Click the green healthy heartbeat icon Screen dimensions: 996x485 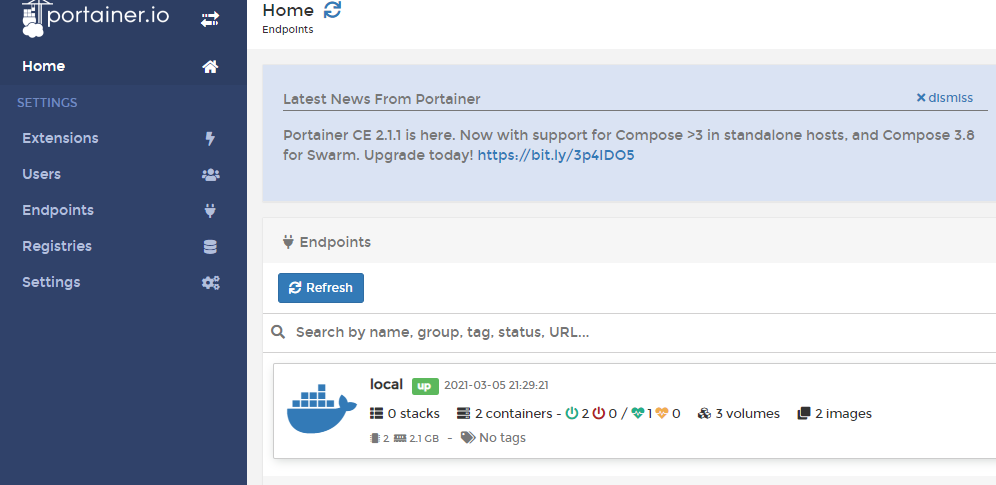point(638,413)
